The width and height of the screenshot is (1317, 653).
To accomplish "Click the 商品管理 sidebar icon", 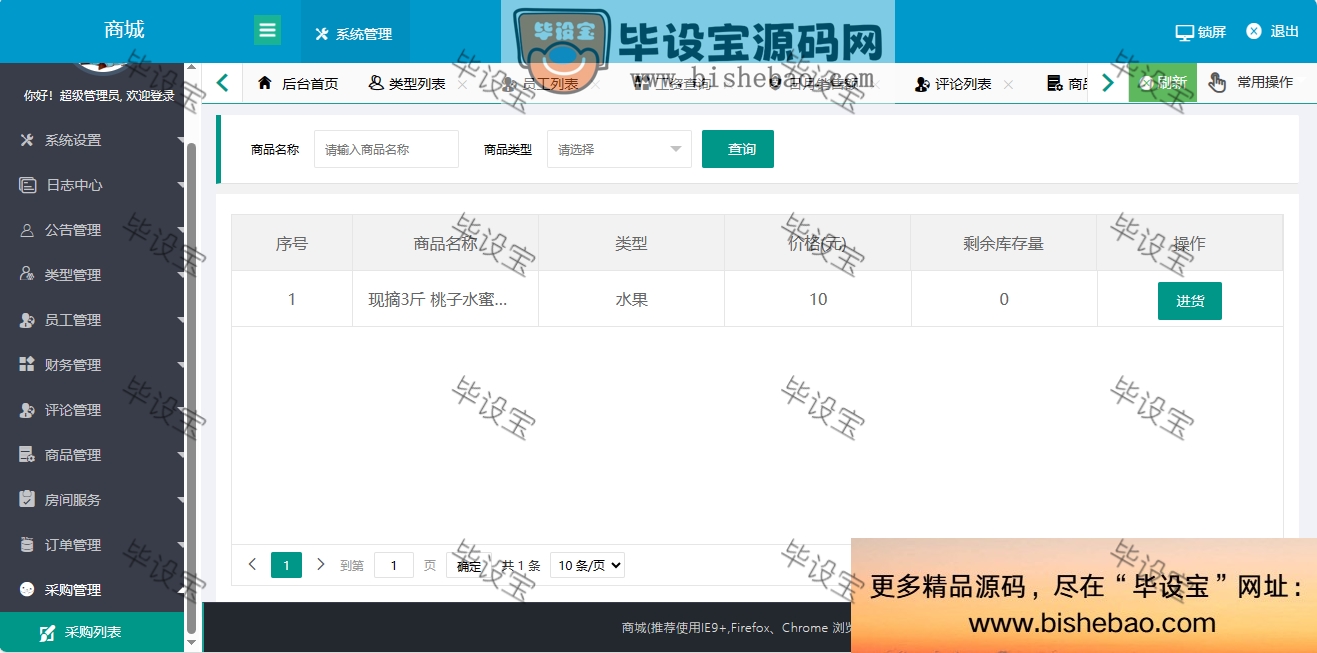I will pos(27,455).
